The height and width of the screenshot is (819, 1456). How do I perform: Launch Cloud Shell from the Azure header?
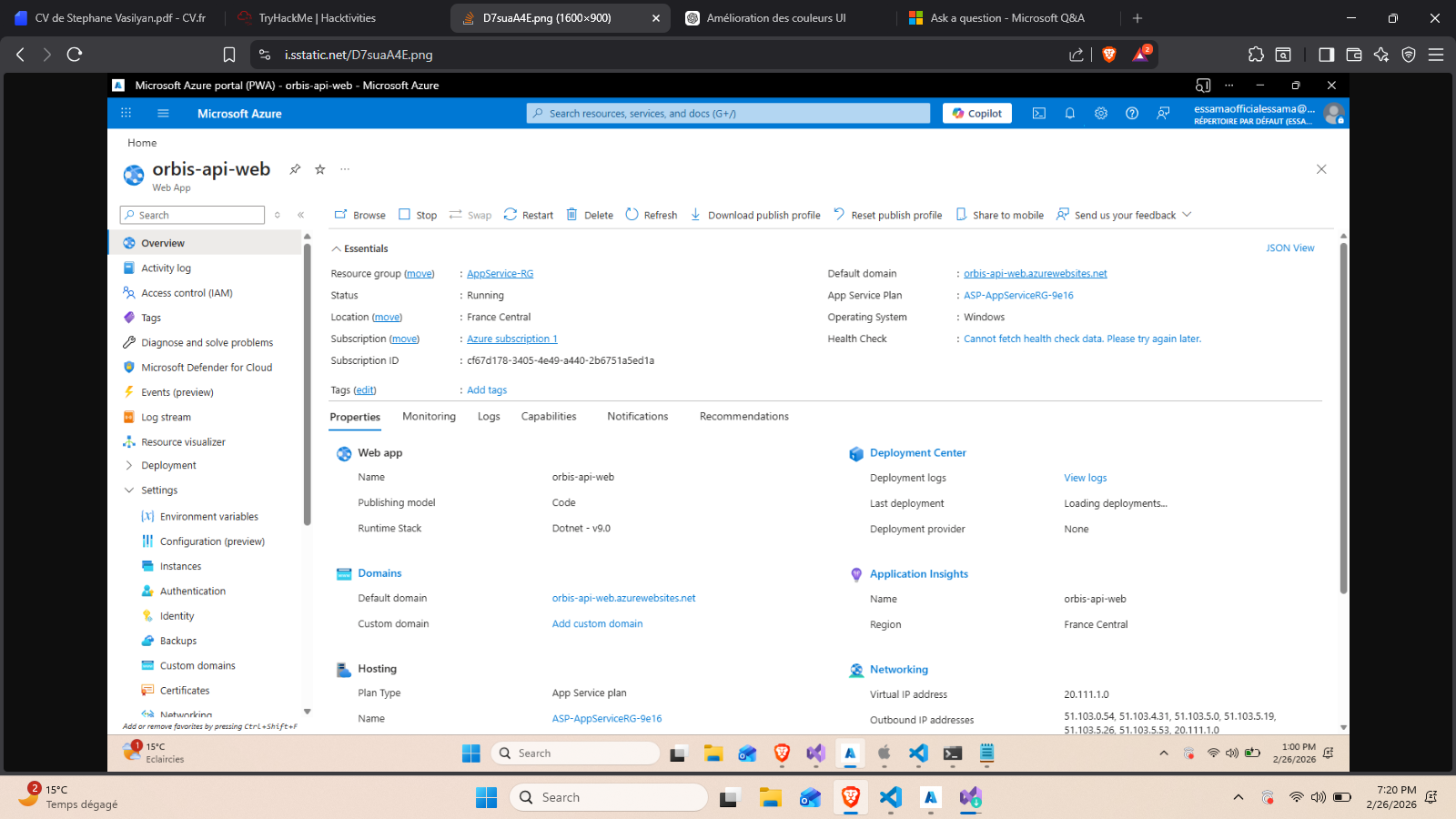1038,113
